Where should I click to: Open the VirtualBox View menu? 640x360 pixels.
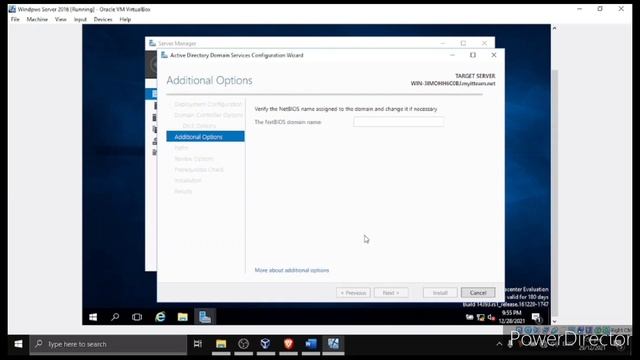60,19
